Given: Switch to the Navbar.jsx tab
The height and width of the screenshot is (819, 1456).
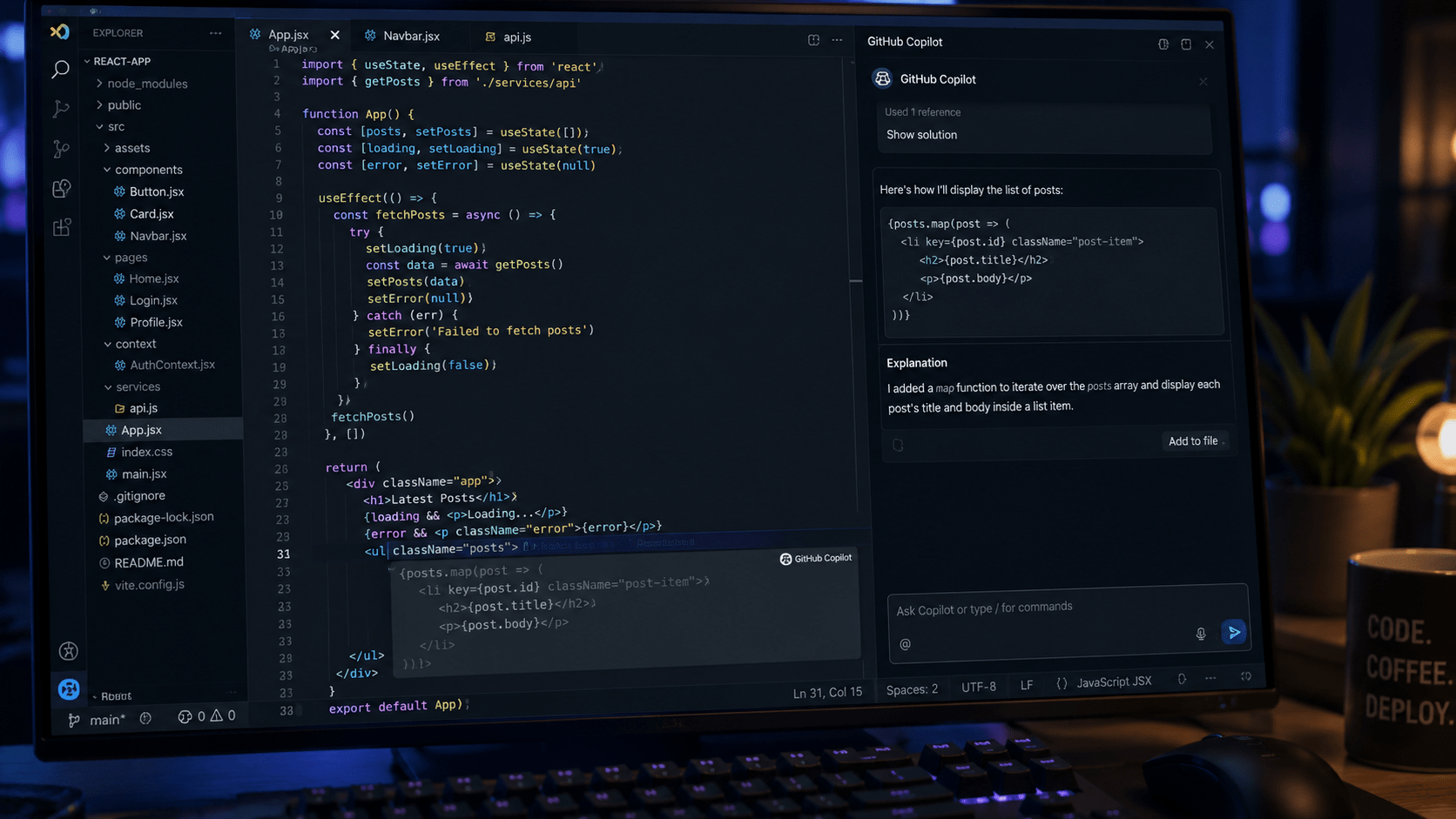Looking at the screenshot, I should click(402, 37).
